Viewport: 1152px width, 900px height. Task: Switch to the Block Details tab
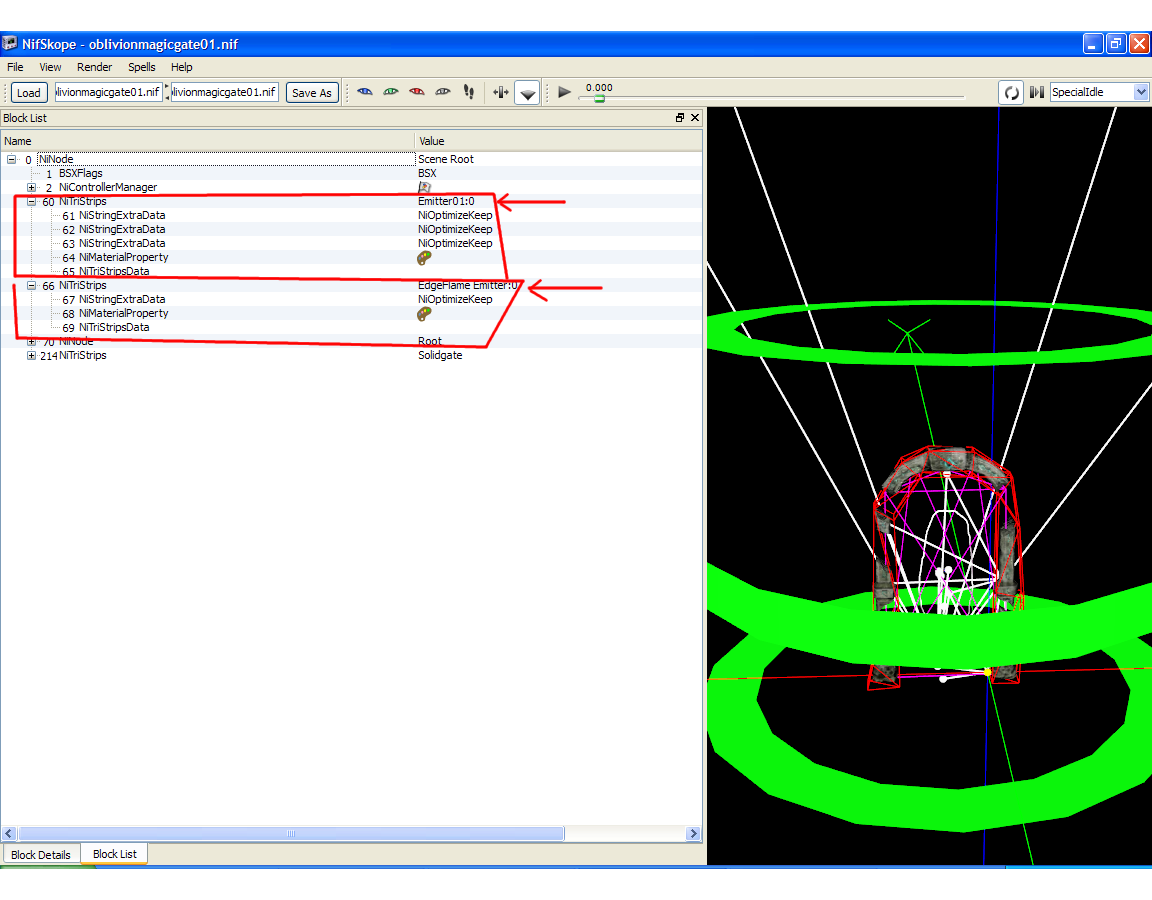coord(41,855)
